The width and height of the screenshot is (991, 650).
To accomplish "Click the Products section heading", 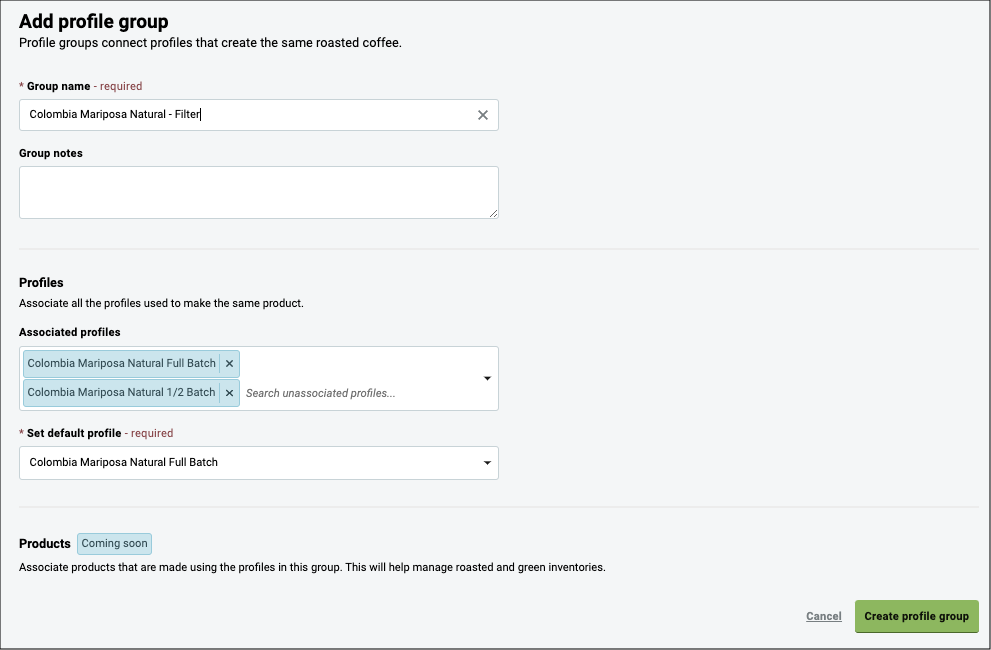I will click(x=45, y=544).
